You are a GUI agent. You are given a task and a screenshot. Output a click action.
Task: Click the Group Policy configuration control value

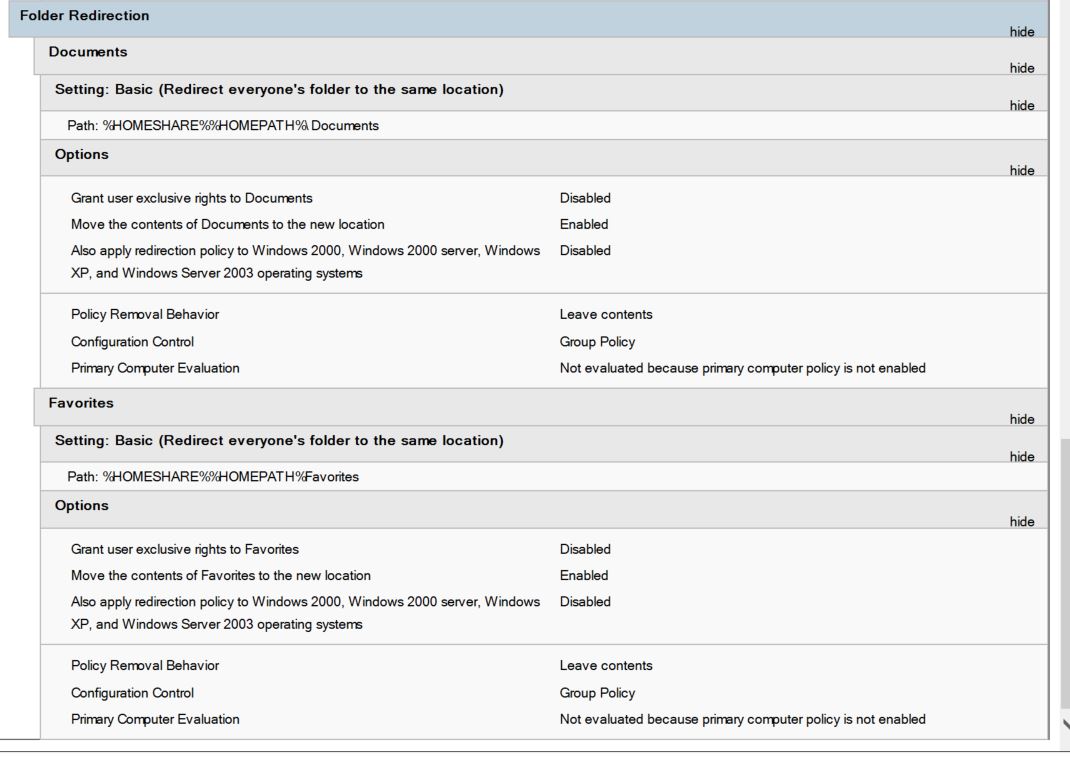(x=598, y=339)
